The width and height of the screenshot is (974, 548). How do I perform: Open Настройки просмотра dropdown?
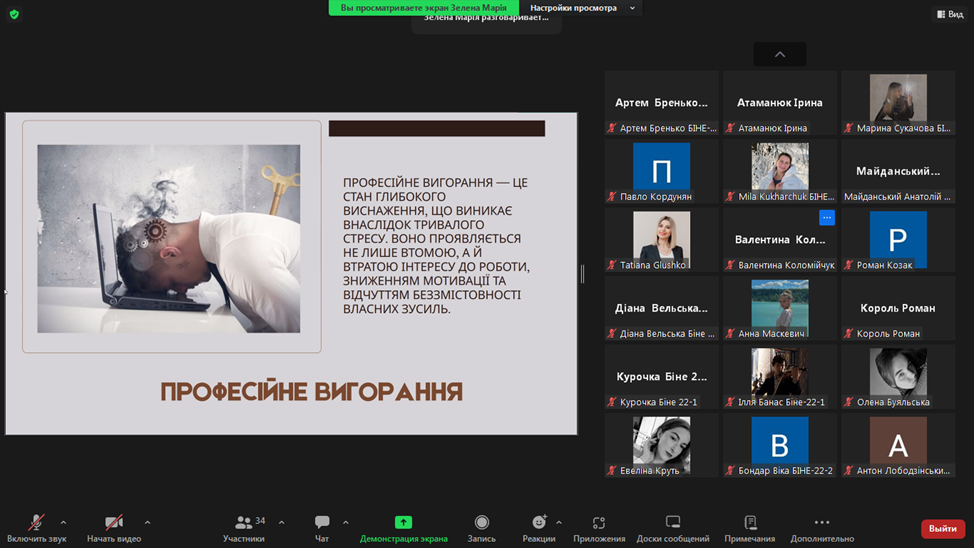click(580, 8)
